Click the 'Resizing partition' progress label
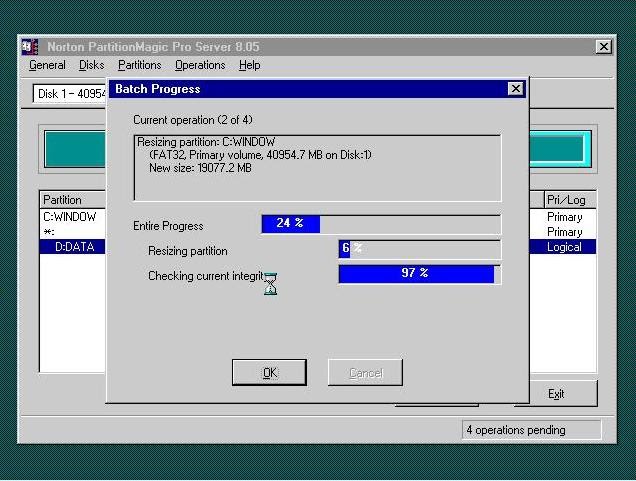The height and width of the screenshot is (481, 636). 187,251
